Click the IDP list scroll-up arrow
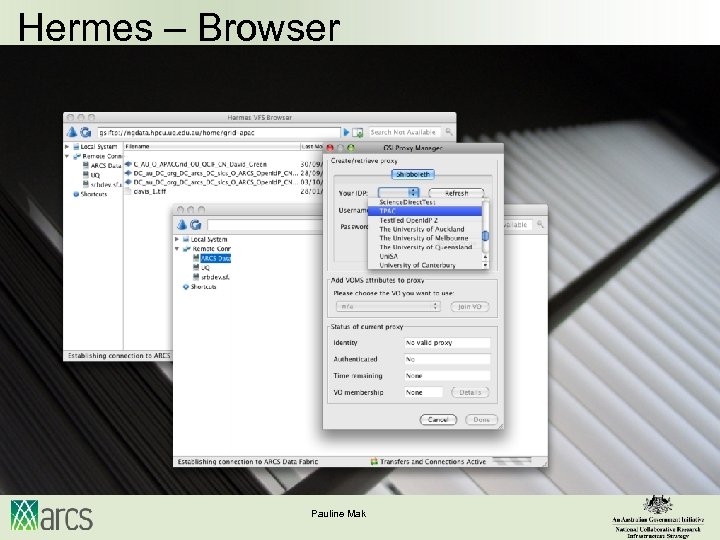Viewport: 720px width, 540px height. coord(485,257)
